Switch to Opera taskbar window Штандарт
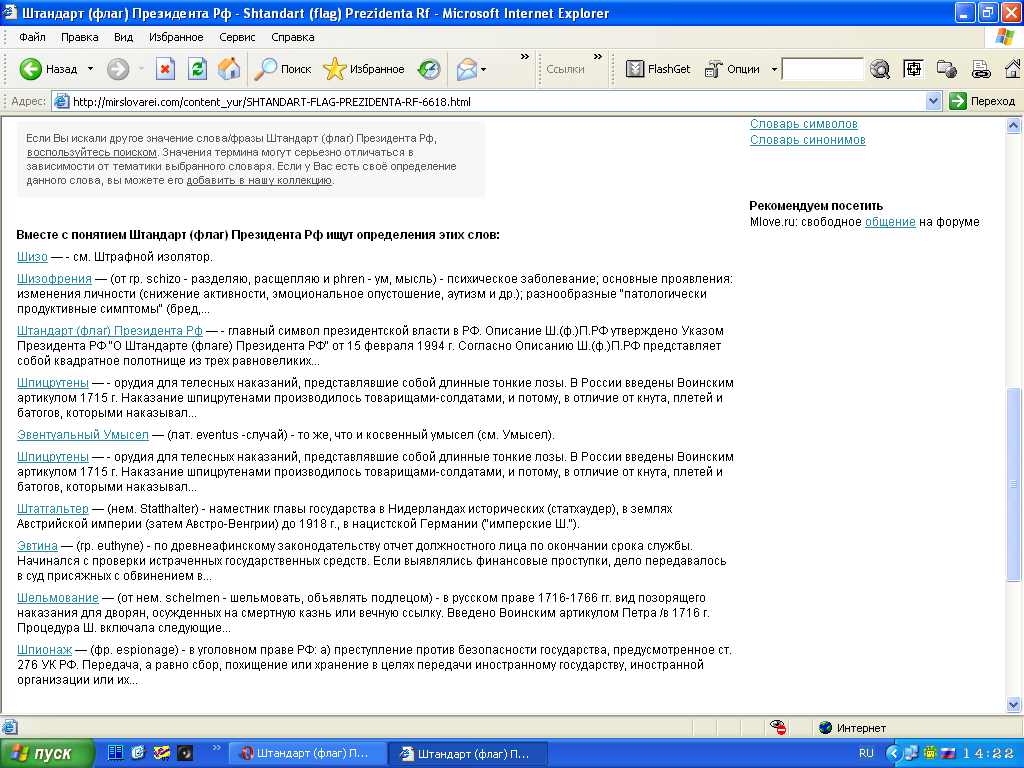This screenshot has height=768, width=1024. tap(307, 754)
